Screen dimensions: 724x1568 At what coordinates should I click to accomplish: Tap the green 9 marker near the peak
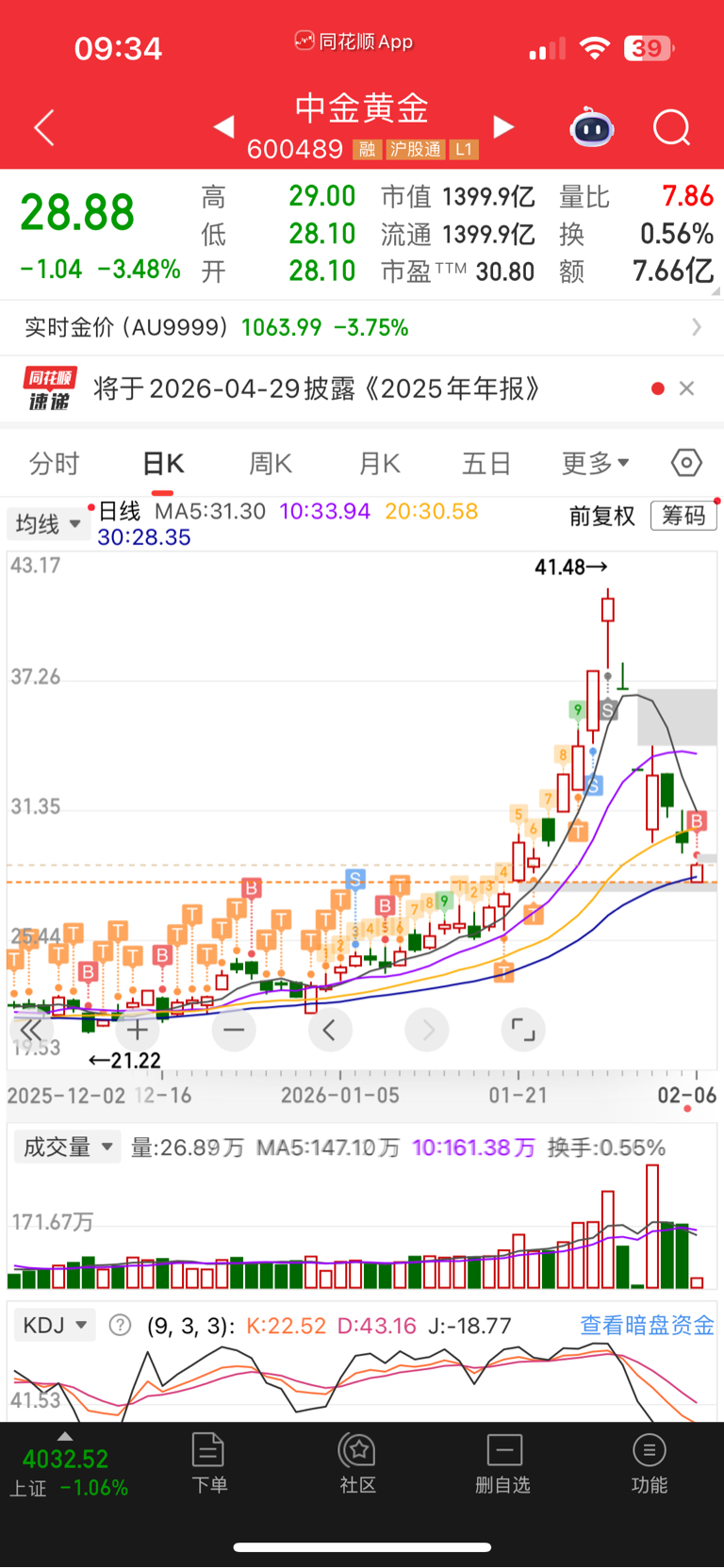tap(578, 710)
